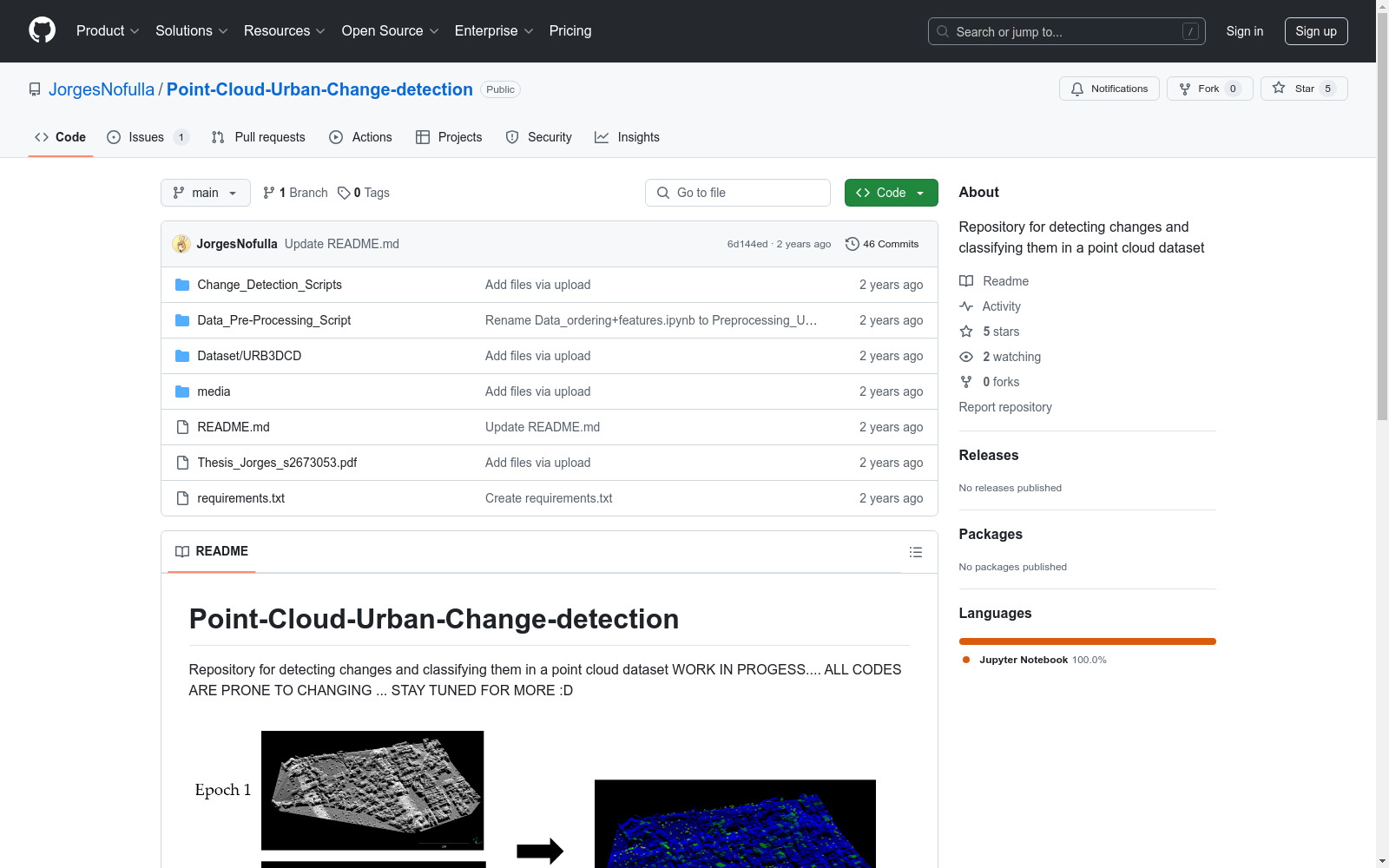The height and width of the screenshot is (868, 1389).
Task: Open the README outline list icon
Action: click(916, 552)
